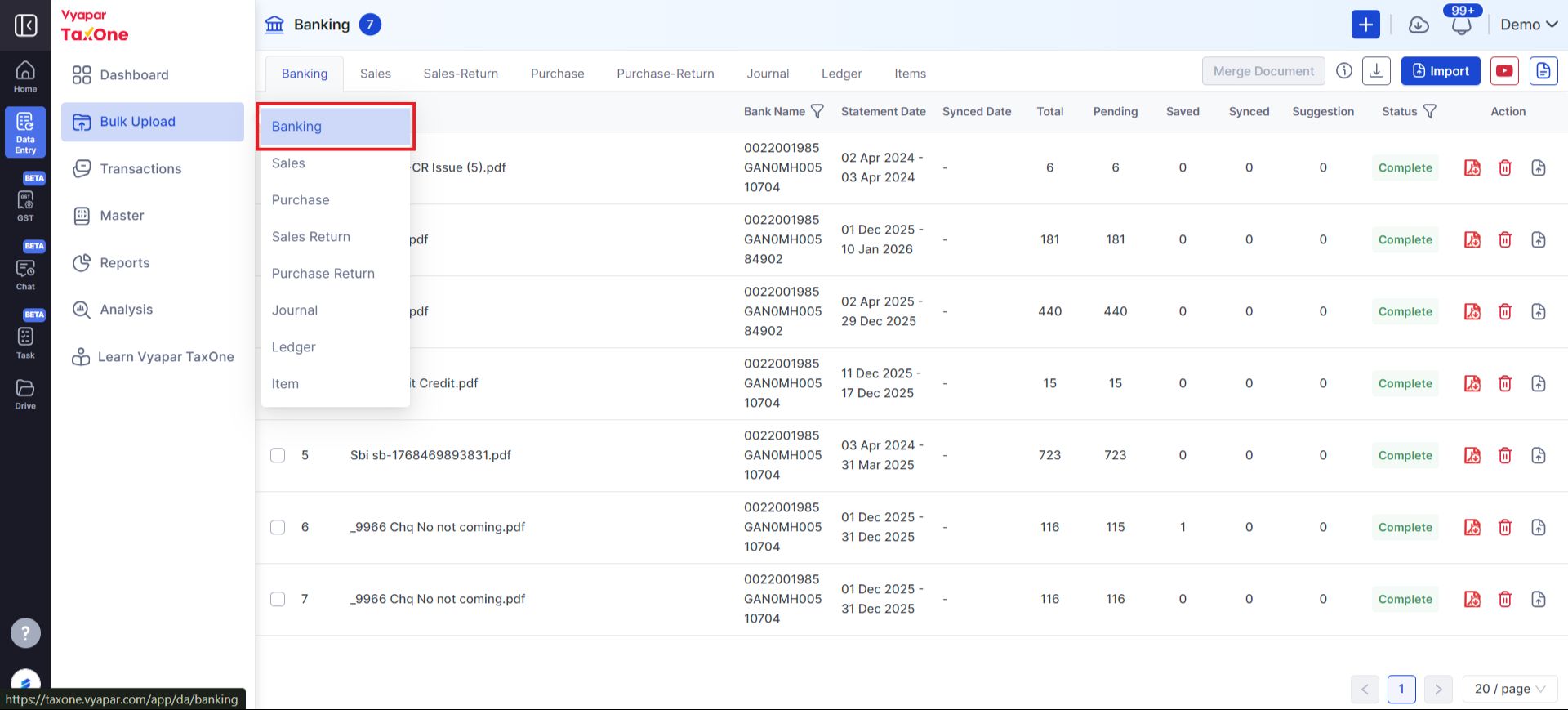This screenshot has width=1568, height=710.
Task: Open PDF for CR Issue (5).pdf row
Action: coord(1472,167)
